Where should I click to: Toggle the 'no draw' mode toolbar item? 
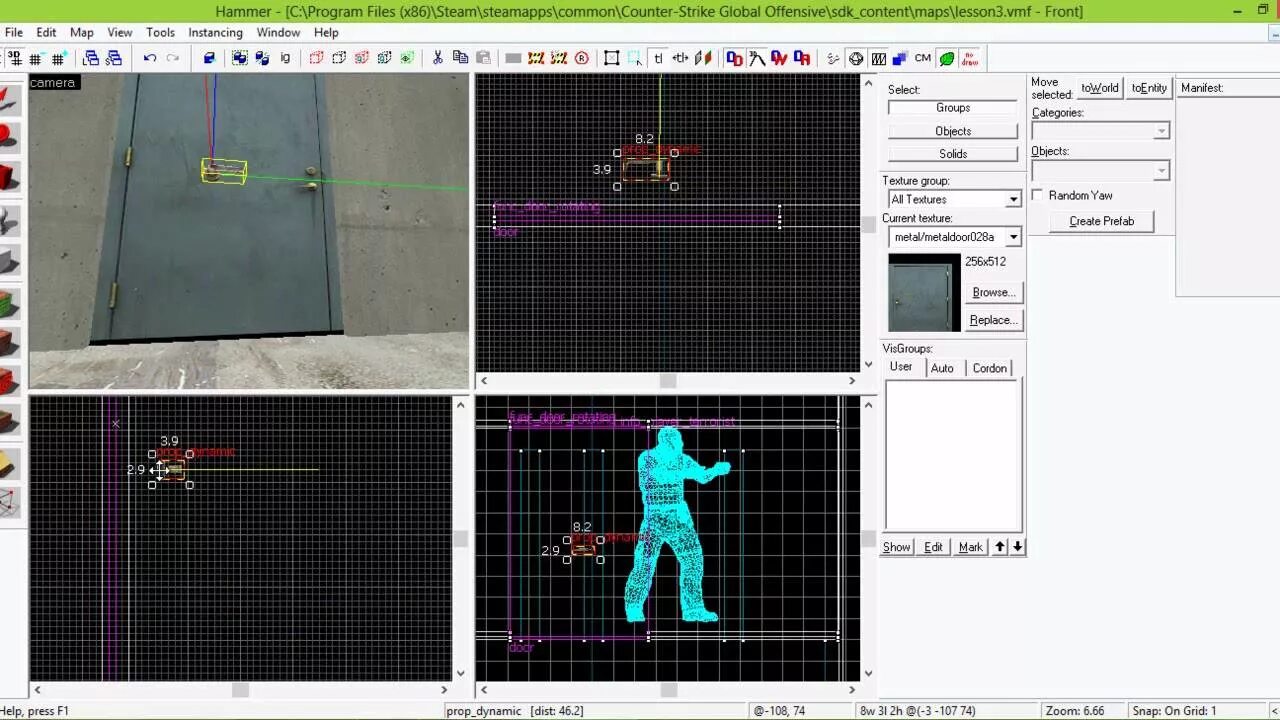(x=970, y=58)
